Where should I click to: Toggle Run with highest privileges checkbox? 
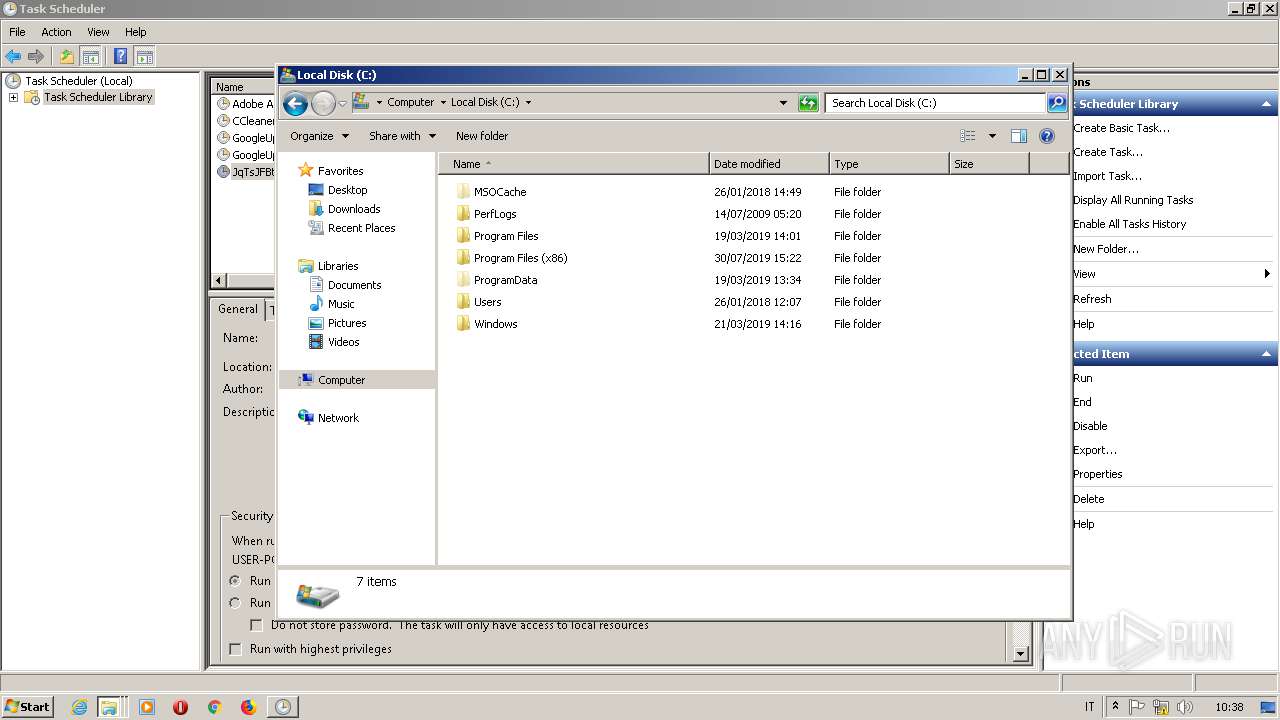[x=235, y=649]
